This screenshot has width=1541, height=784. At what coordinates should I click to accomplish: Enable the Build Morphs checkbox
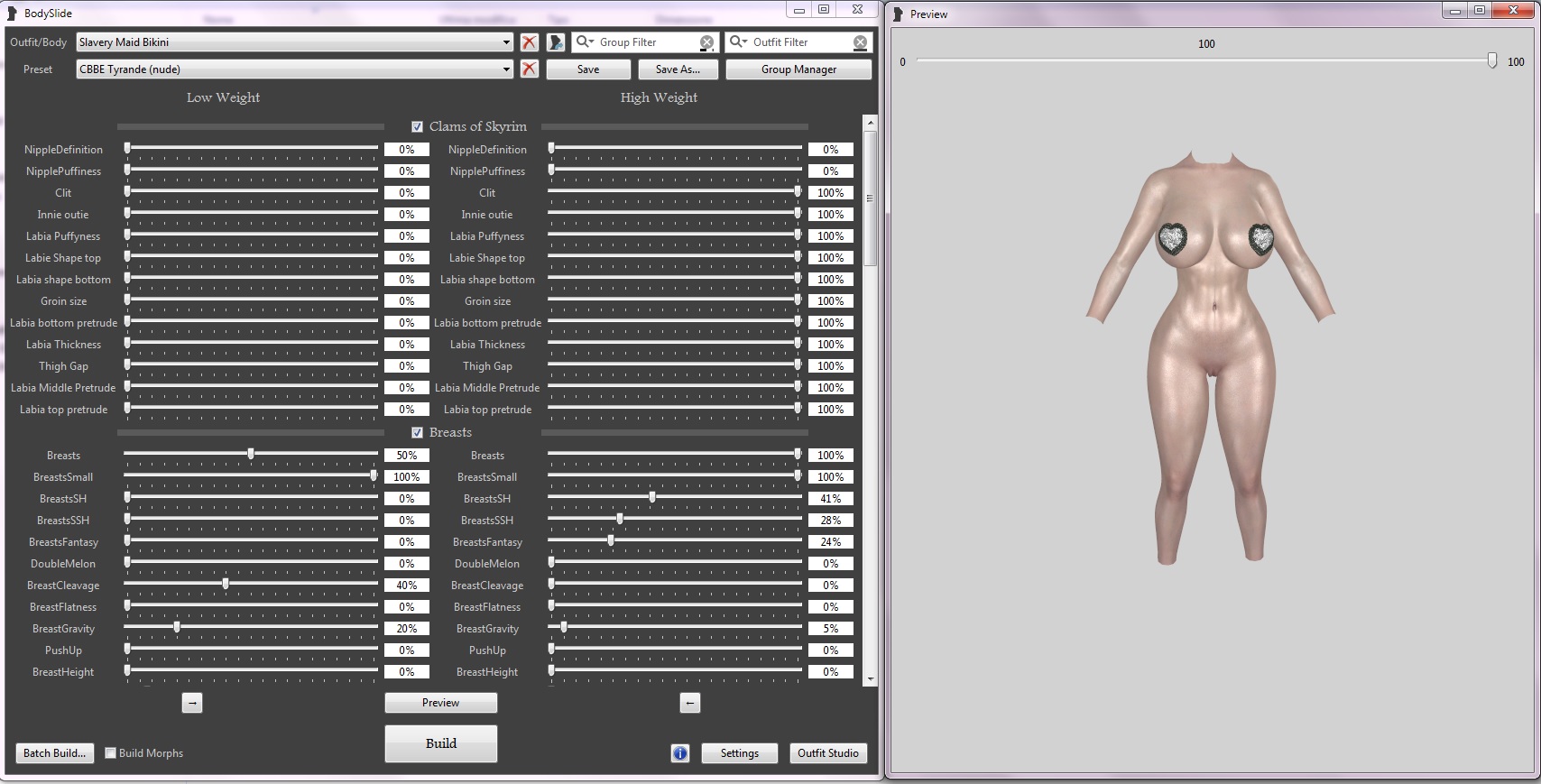(x=111, y=753)
